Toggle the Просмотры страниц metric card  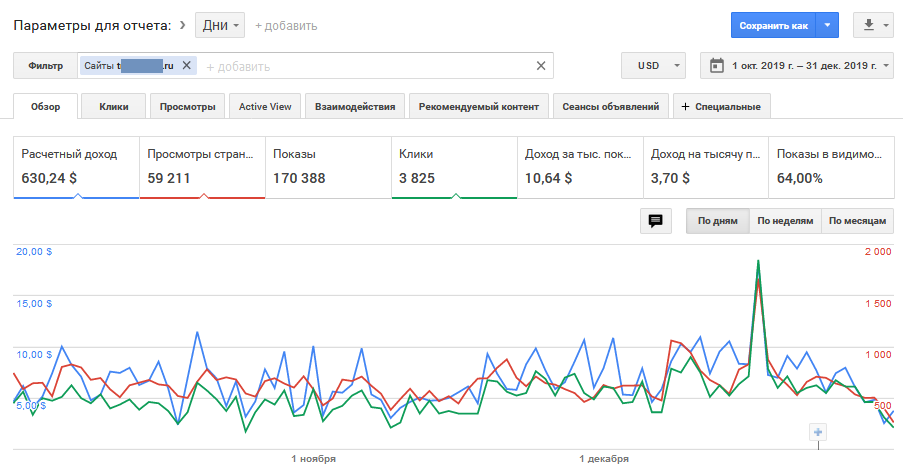tap(202, 168)
